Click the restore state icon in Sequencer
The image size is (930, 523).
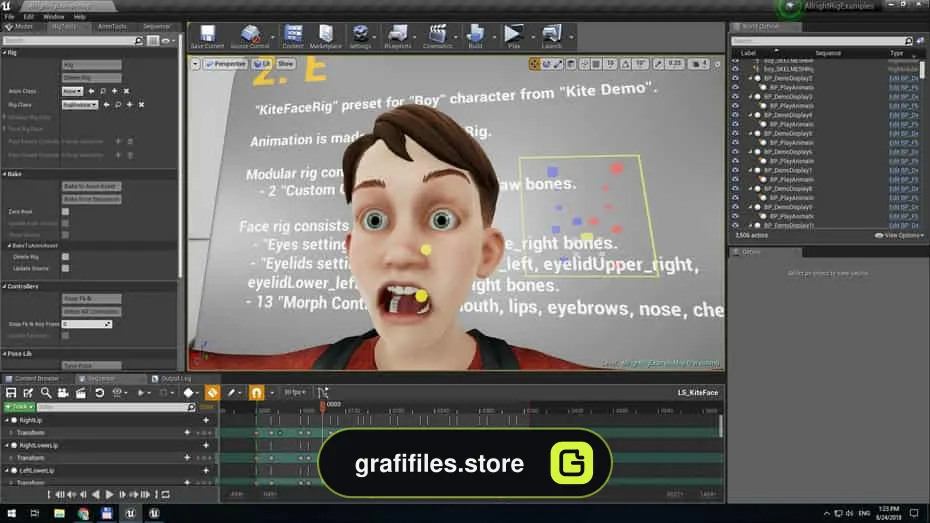[x=100, y=393]
